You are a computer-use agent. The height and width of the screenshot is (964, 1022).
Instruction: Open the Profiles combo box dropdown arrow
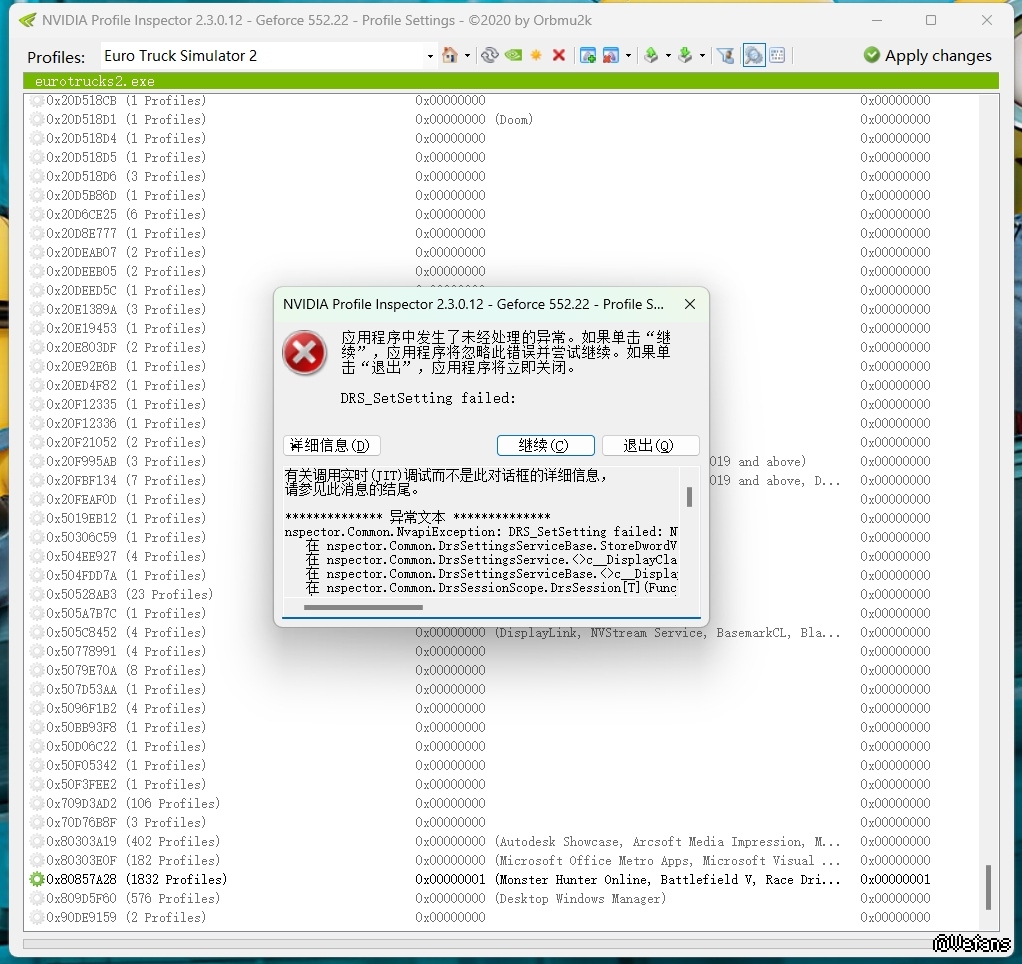(x=430, y=57)
